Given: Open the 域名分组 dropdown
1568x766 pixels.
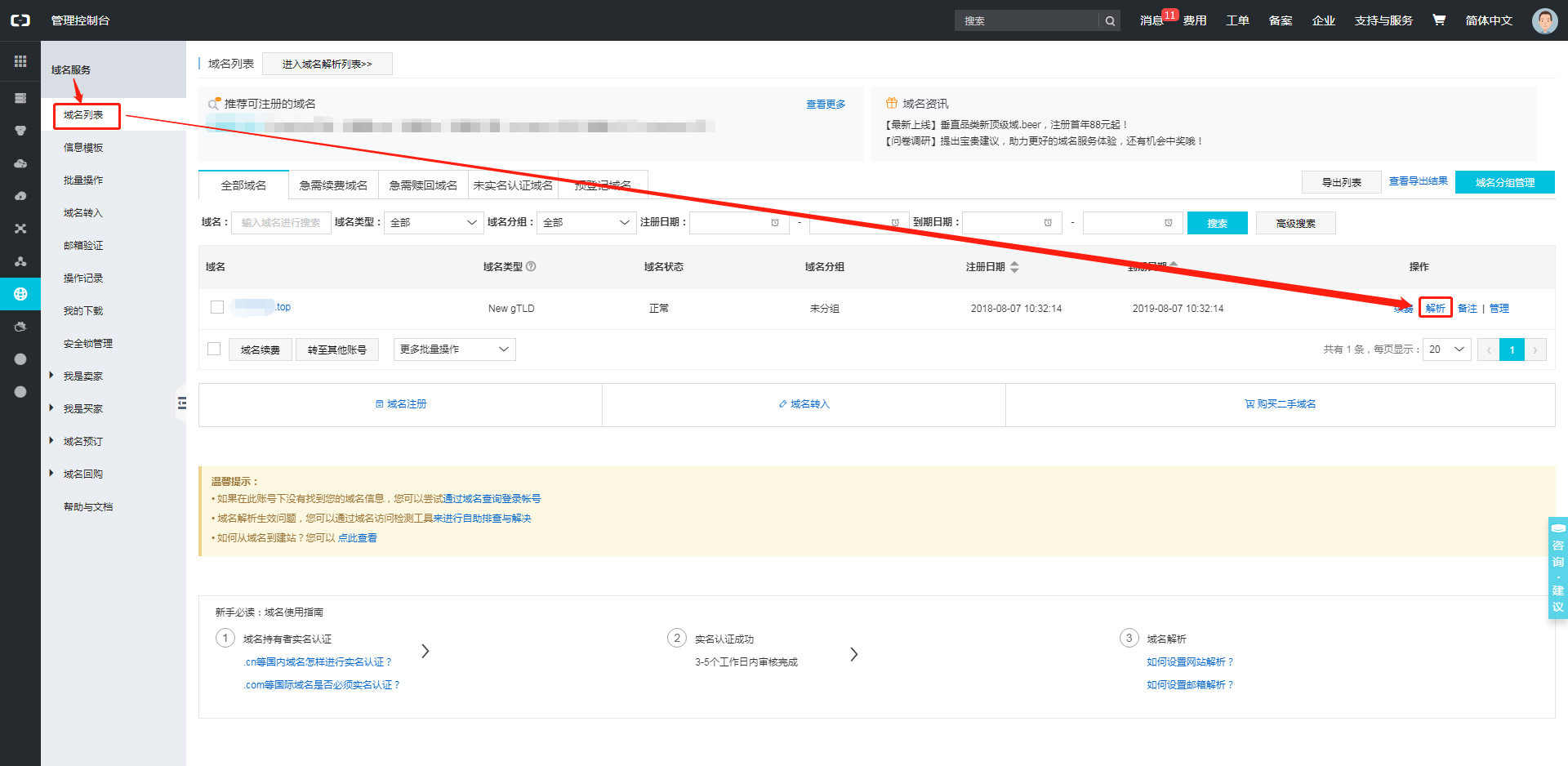Looking at the screenshot, I should pyautogui.click(x=586, y=222).
